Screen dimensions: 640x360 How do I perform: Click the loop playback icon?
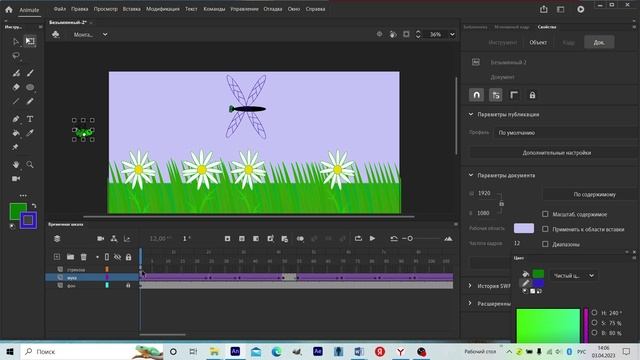[x=358, y=239]
